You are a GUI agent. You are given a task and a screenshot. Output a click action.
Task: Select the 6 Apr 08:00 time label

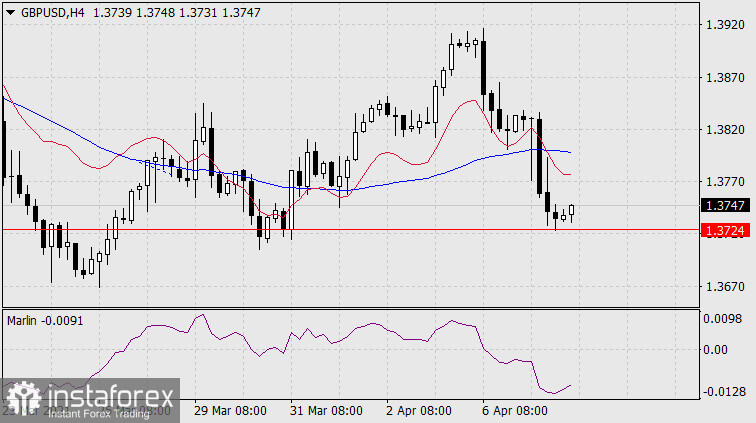coord(514,411)
